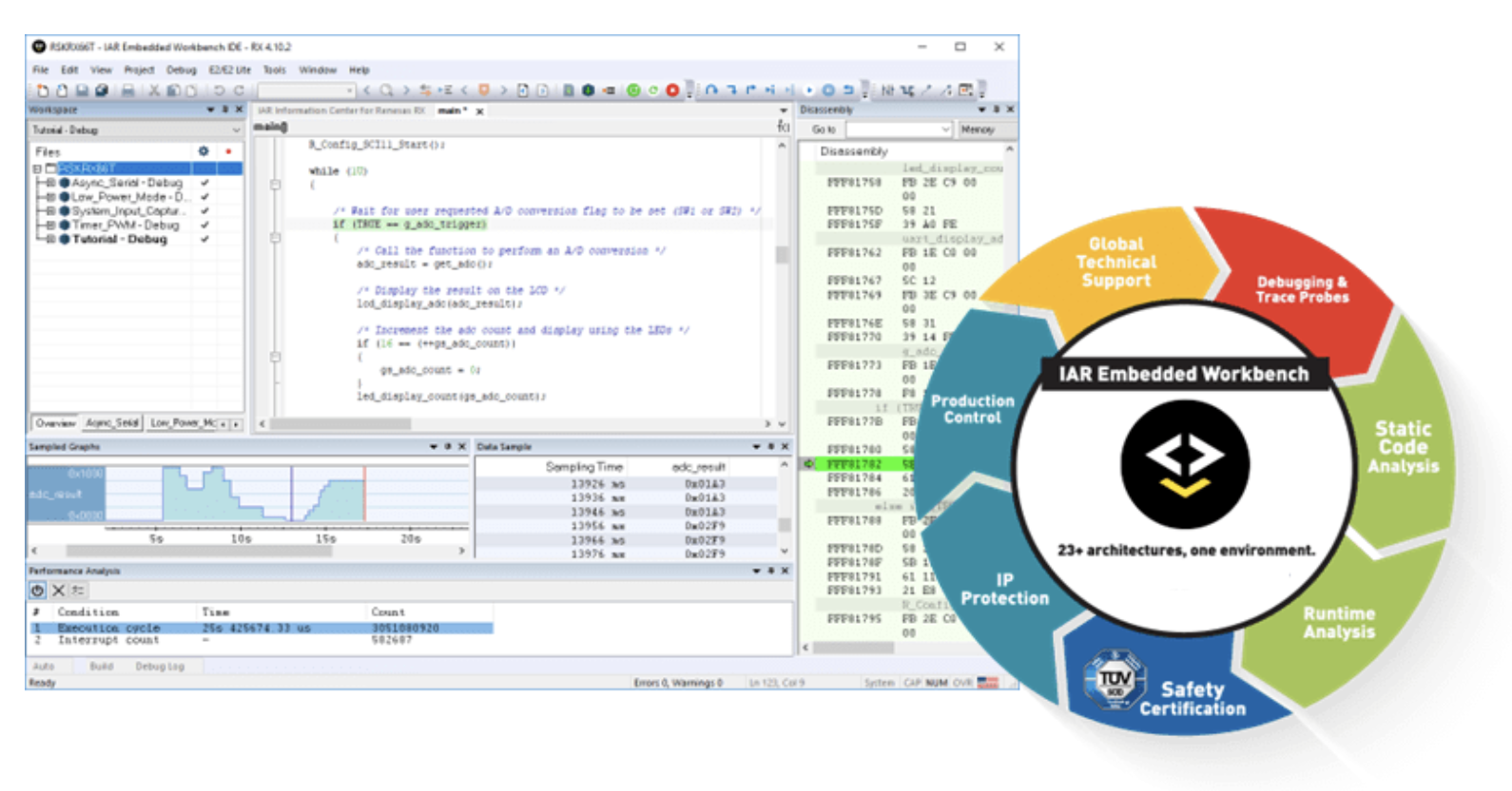Click the blue Break debug icon
Screen dimensions: 1512x791
[828, 90]
